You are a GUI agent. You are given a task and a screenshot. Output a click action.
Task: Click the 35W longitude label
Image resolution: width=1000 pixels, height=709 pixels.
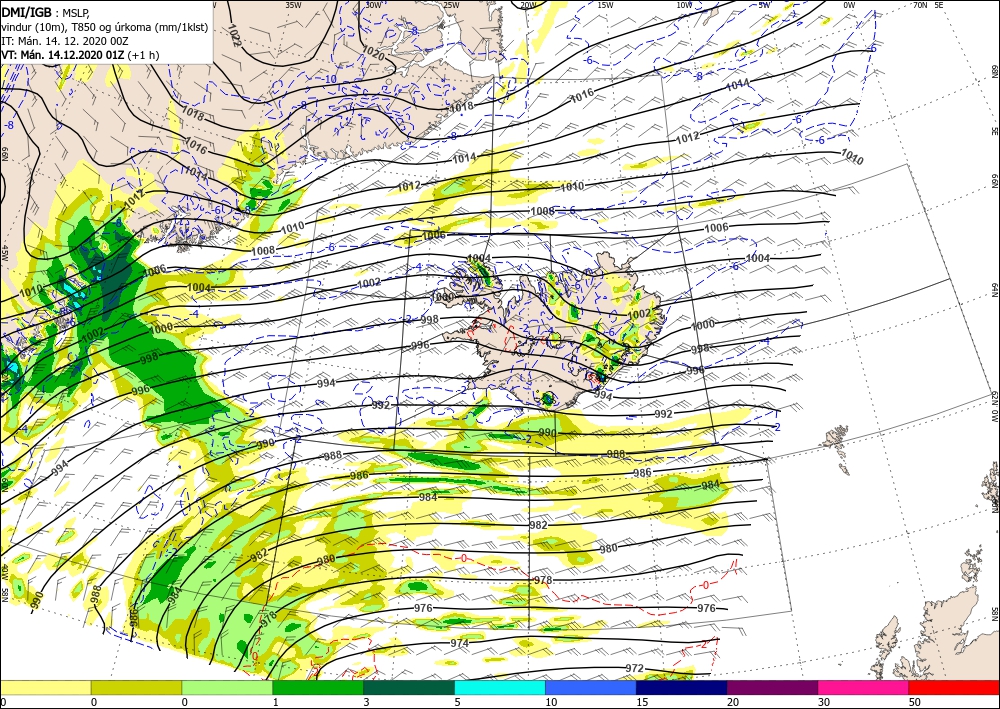click(293, 5)
